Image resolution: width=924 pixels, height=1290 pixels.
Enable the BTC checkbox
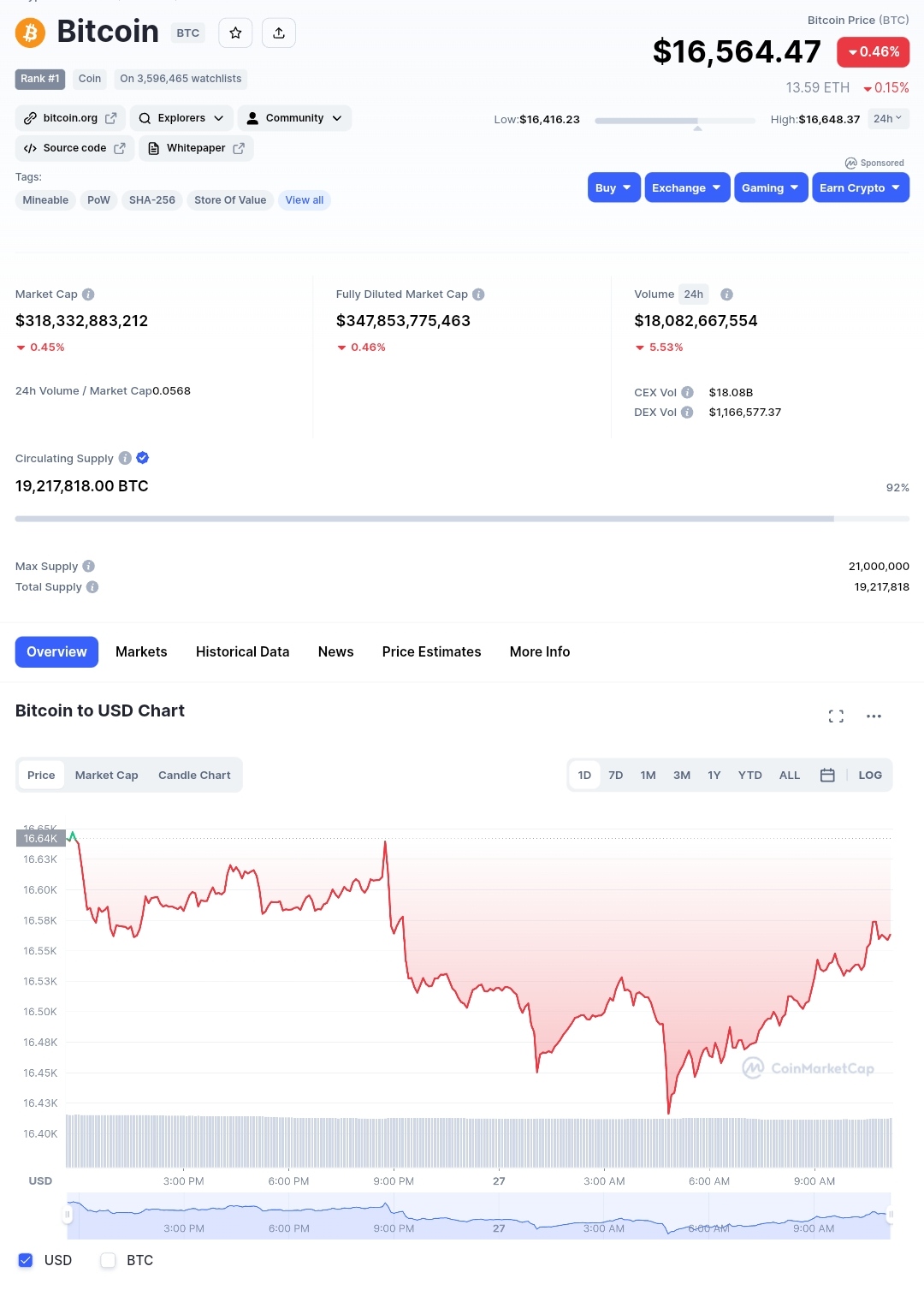(x=108, y=1260)
